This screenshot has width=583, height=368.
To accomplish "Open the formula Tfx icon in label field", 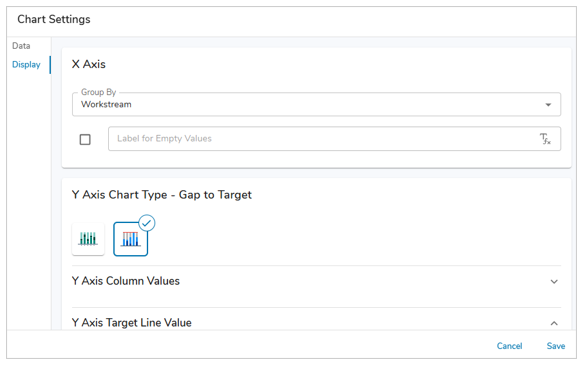I will coord(545,139).
